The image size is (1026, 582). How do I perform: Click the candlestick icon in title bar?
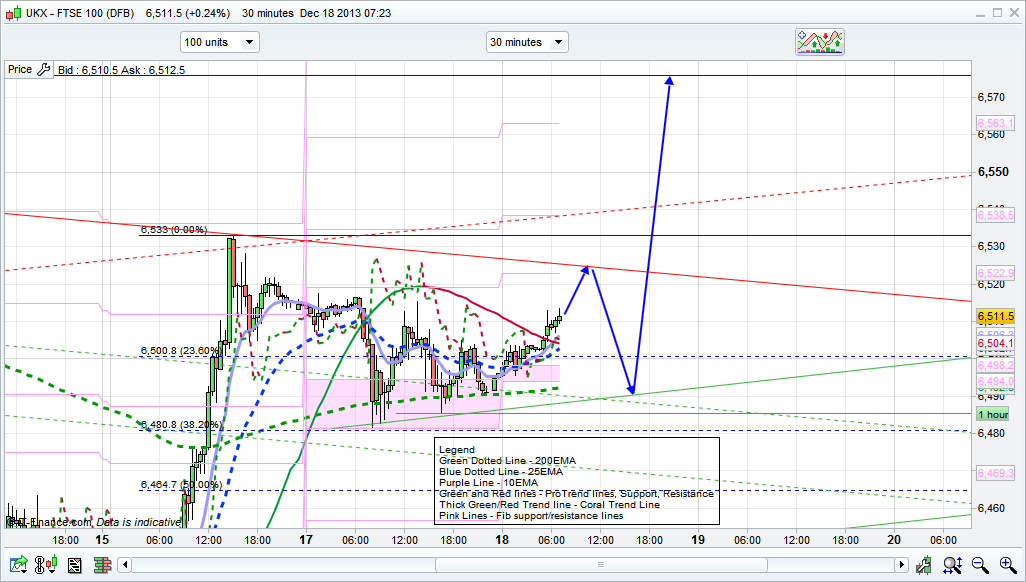(x=14, y=14)
